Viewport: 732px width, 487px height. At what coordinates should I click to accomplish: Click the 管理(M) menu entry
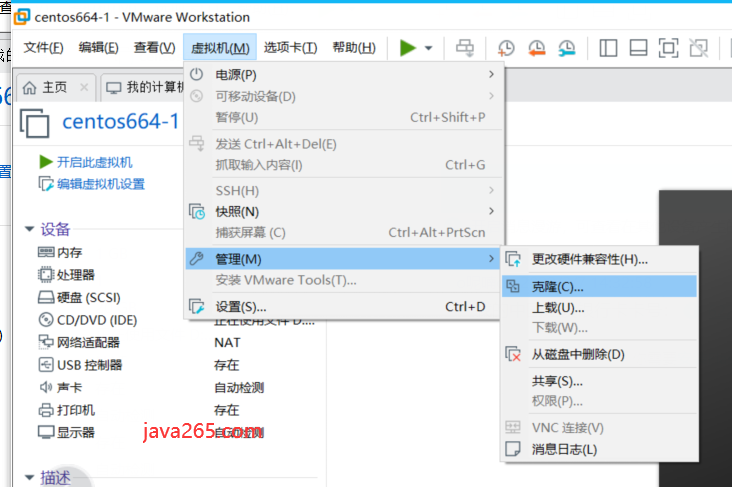coord(344,259)
